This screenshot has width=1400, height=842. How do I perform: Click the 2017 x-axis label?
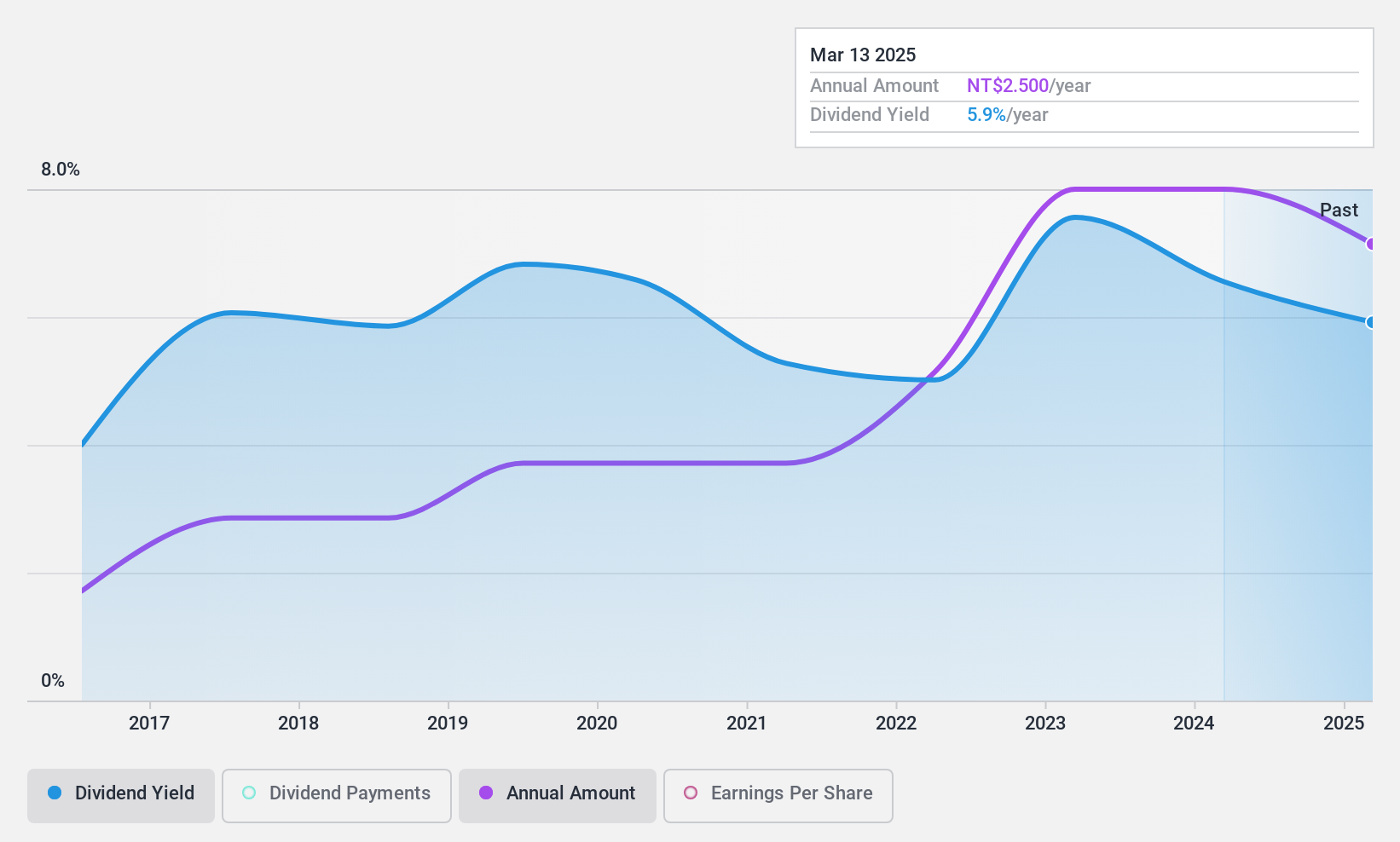point(149,724)
